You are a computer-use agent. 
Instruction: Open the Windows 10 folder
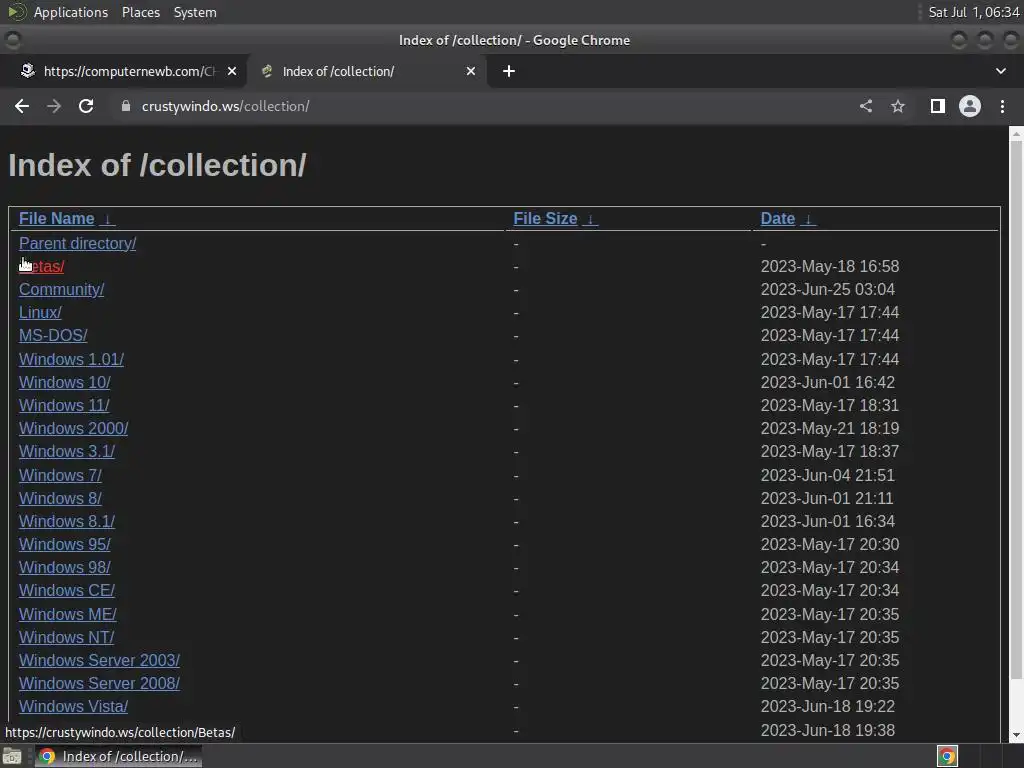tap(65, 382)
